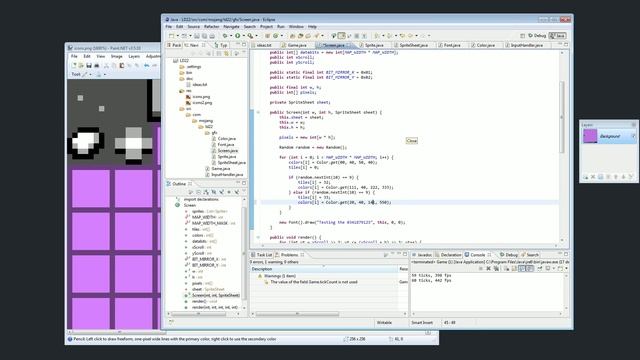Click the Debug bug icon in Eclipse toolbar
The image size is (640, 360).
pyautogui.click(x=225, y=36)
